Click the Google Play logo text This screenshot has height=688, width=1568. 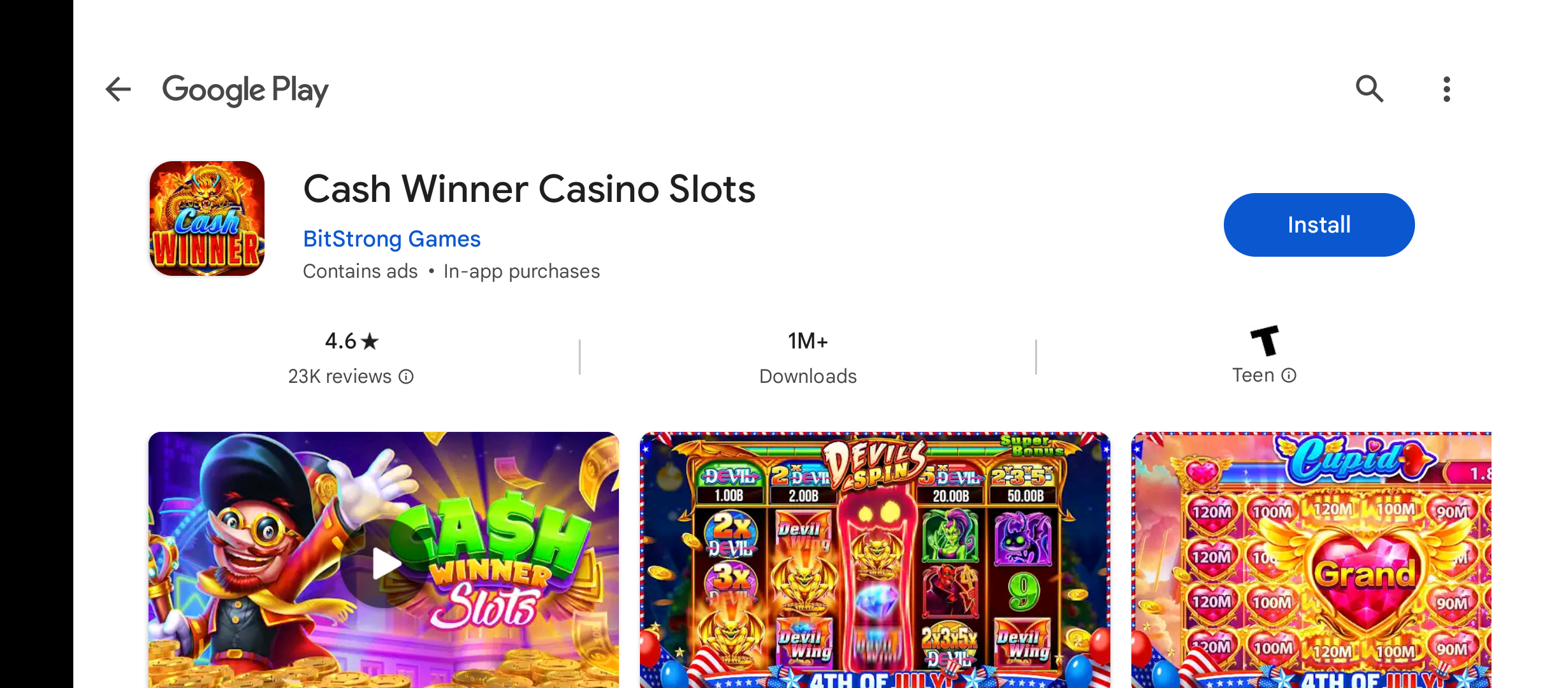point(245,90)
